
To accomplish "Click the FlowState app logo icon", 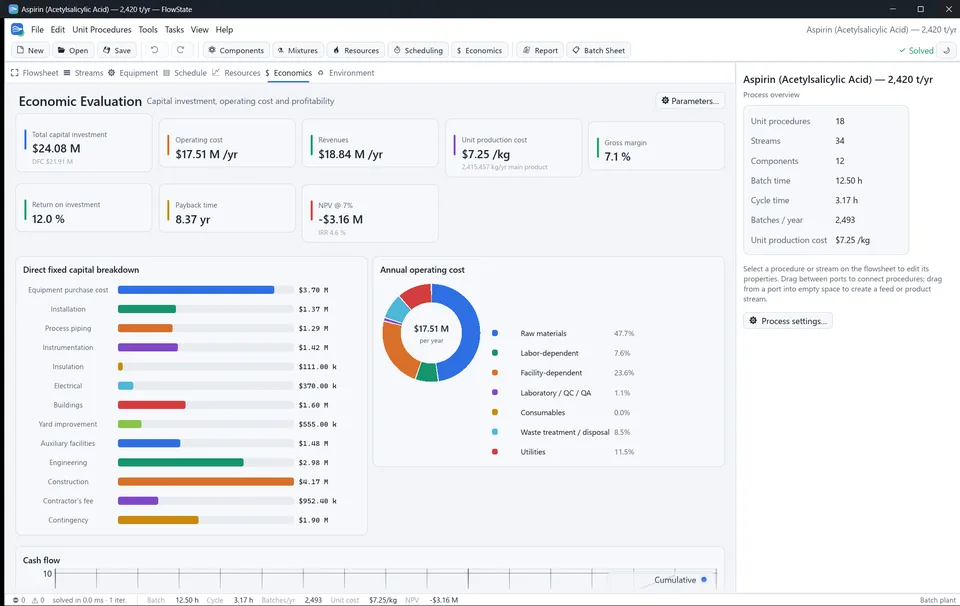I will point(17,29).
